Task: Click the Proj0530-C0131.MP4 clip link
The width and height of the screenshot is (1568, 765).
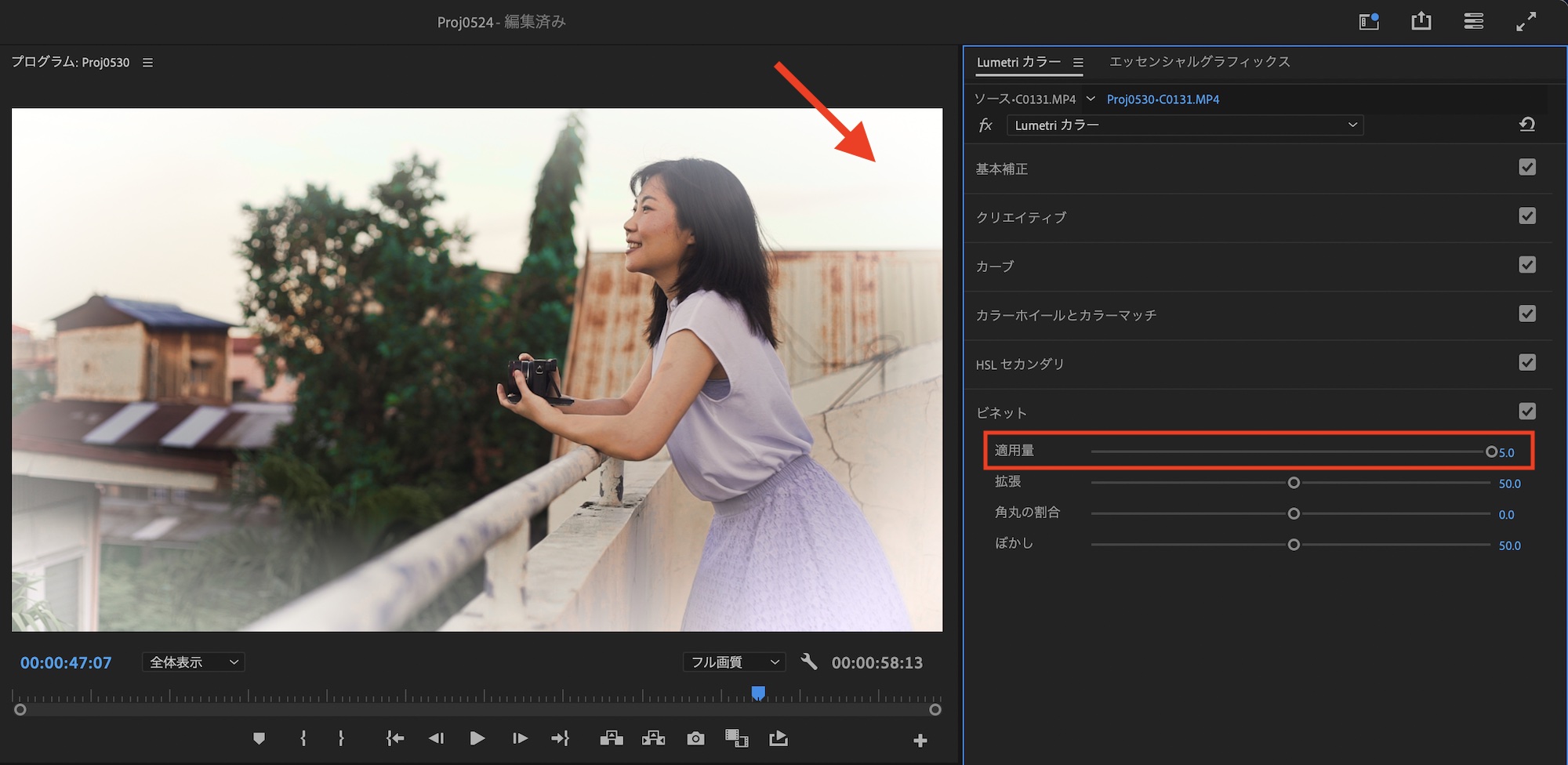Action: pos(1163,100)
